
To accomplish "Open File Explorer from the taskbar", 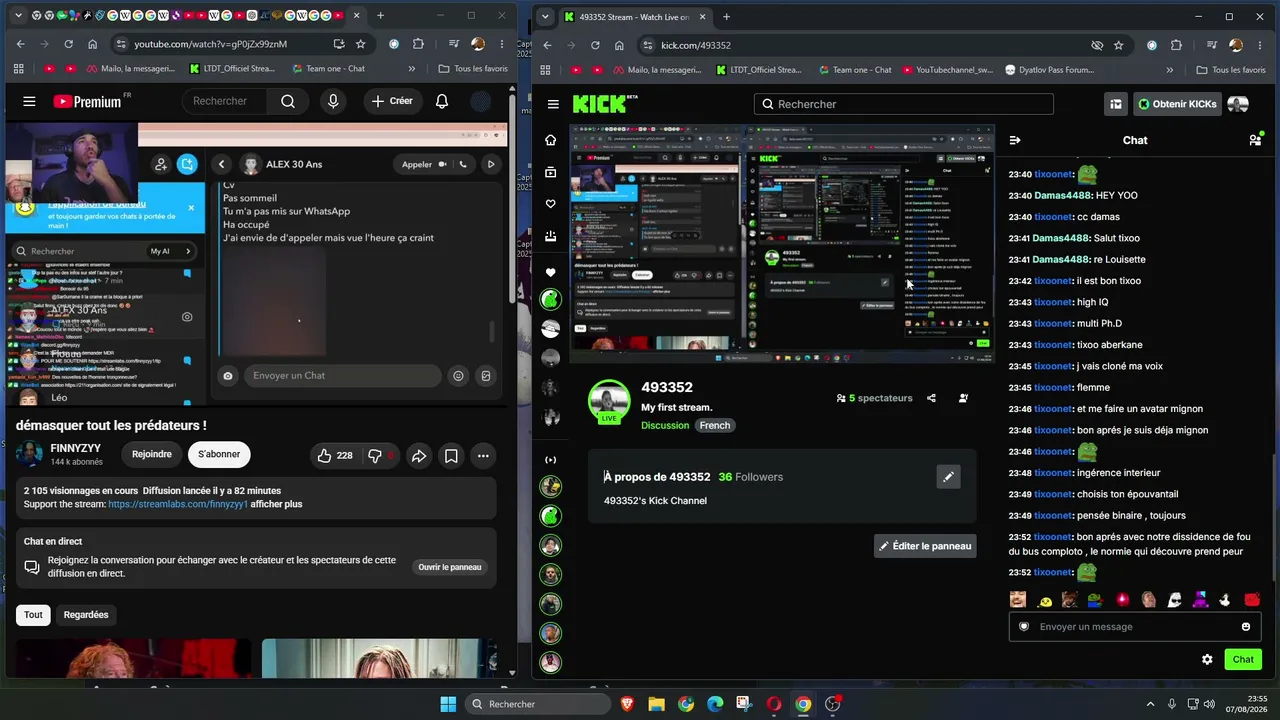I will [x=656, y=704].
